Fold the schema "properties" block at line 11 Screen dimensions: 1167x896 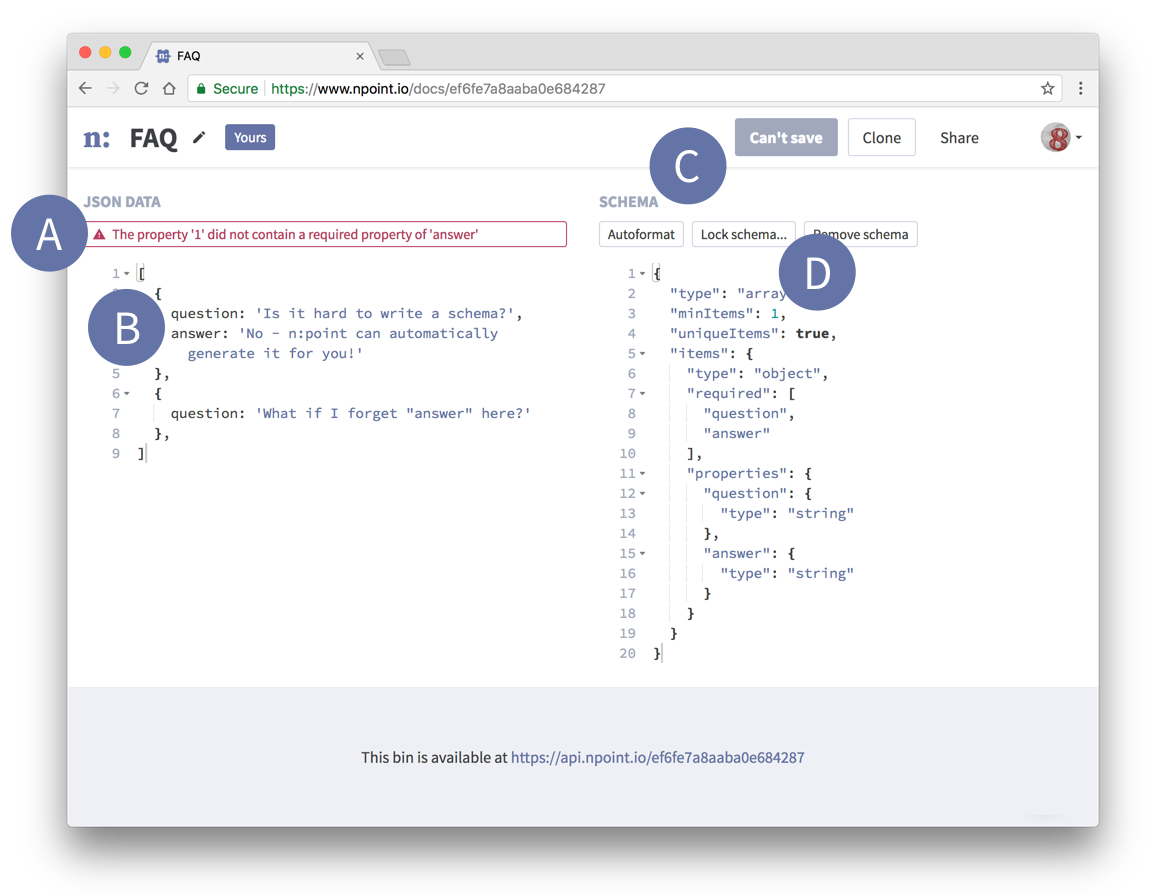642,474
